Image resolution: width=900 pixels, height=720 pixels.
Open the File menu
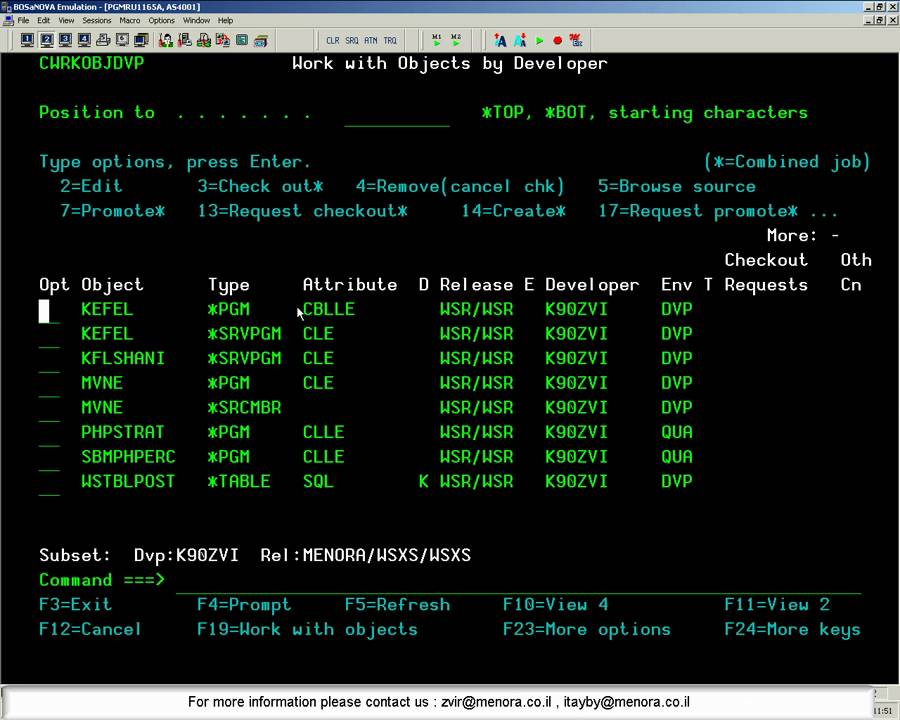coord(23,20)
